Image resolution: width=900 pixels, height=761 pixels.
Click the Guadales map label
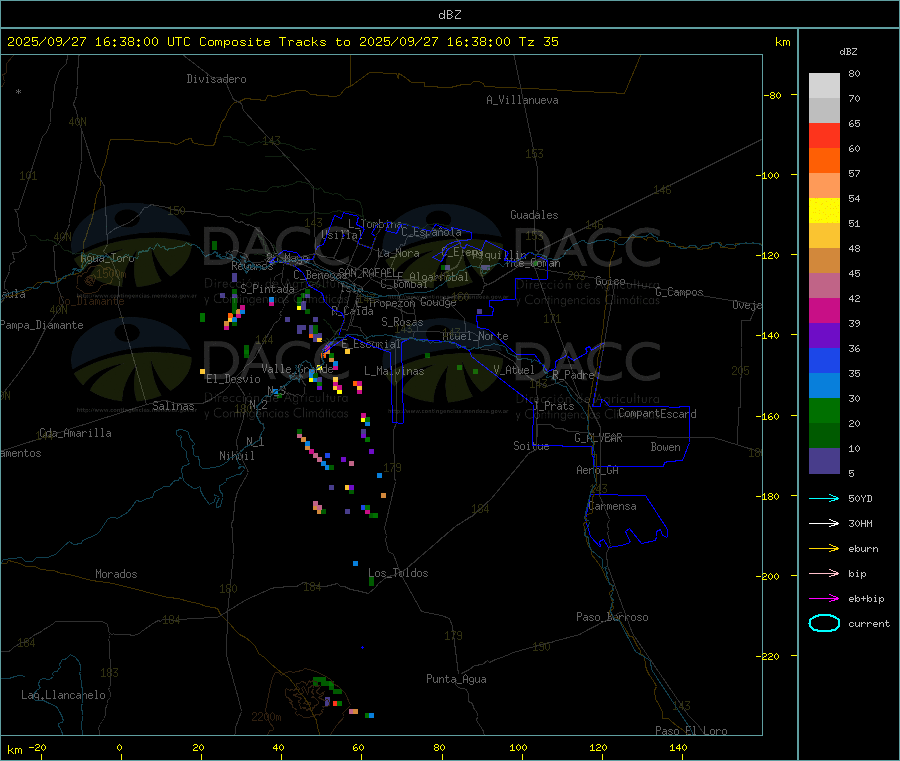point(534,215)
